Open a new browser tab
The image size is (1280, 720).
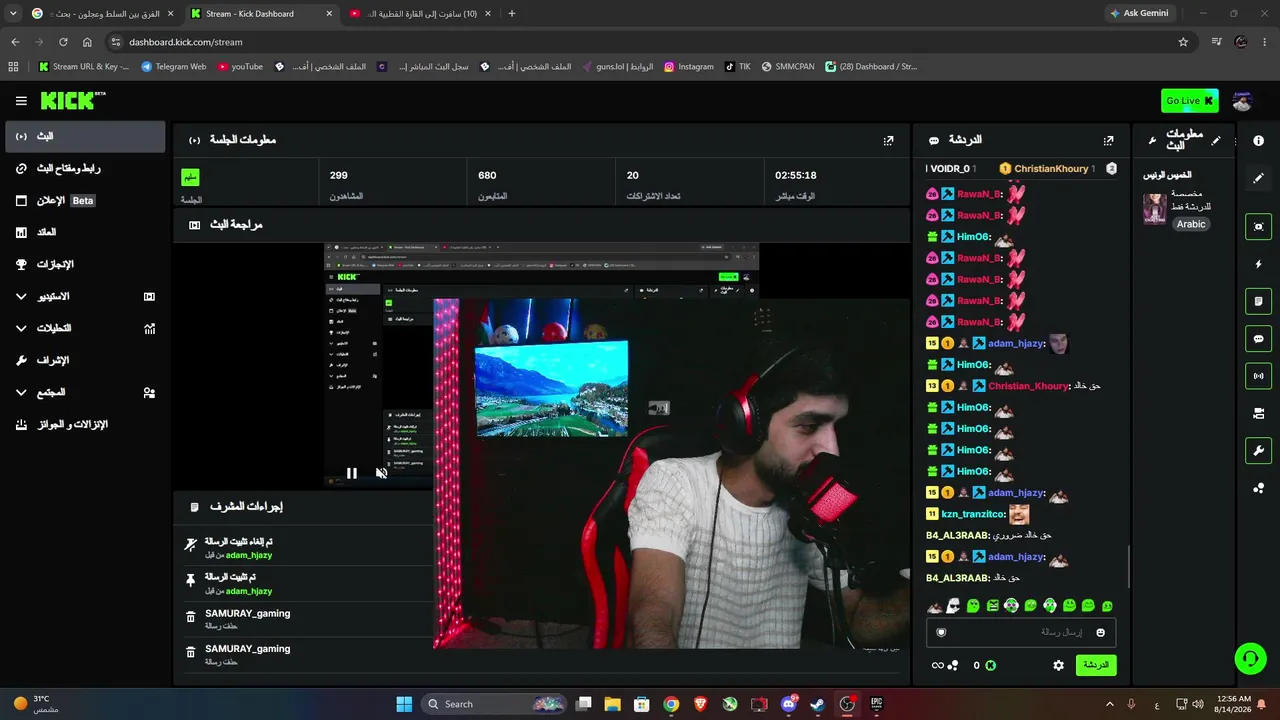[512, 14]
